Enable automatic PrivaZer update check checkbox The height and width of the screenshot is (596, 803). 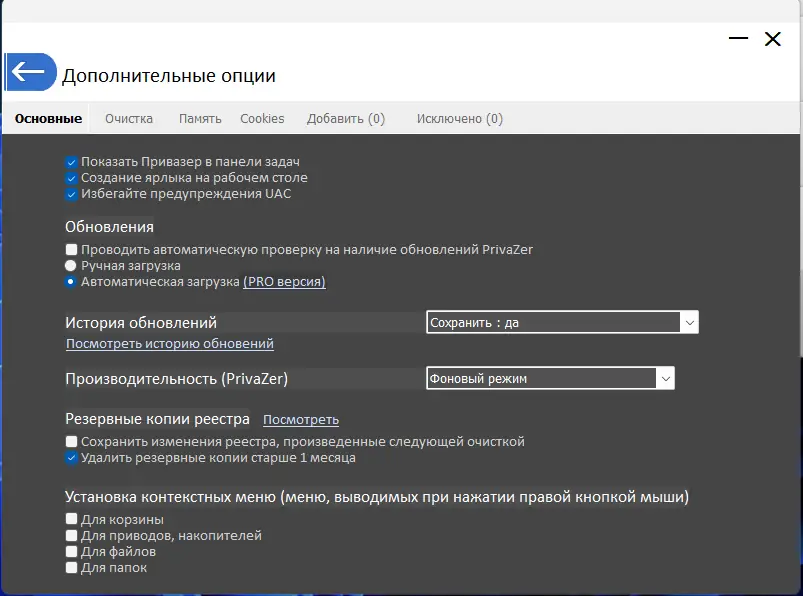coord(71,249)
